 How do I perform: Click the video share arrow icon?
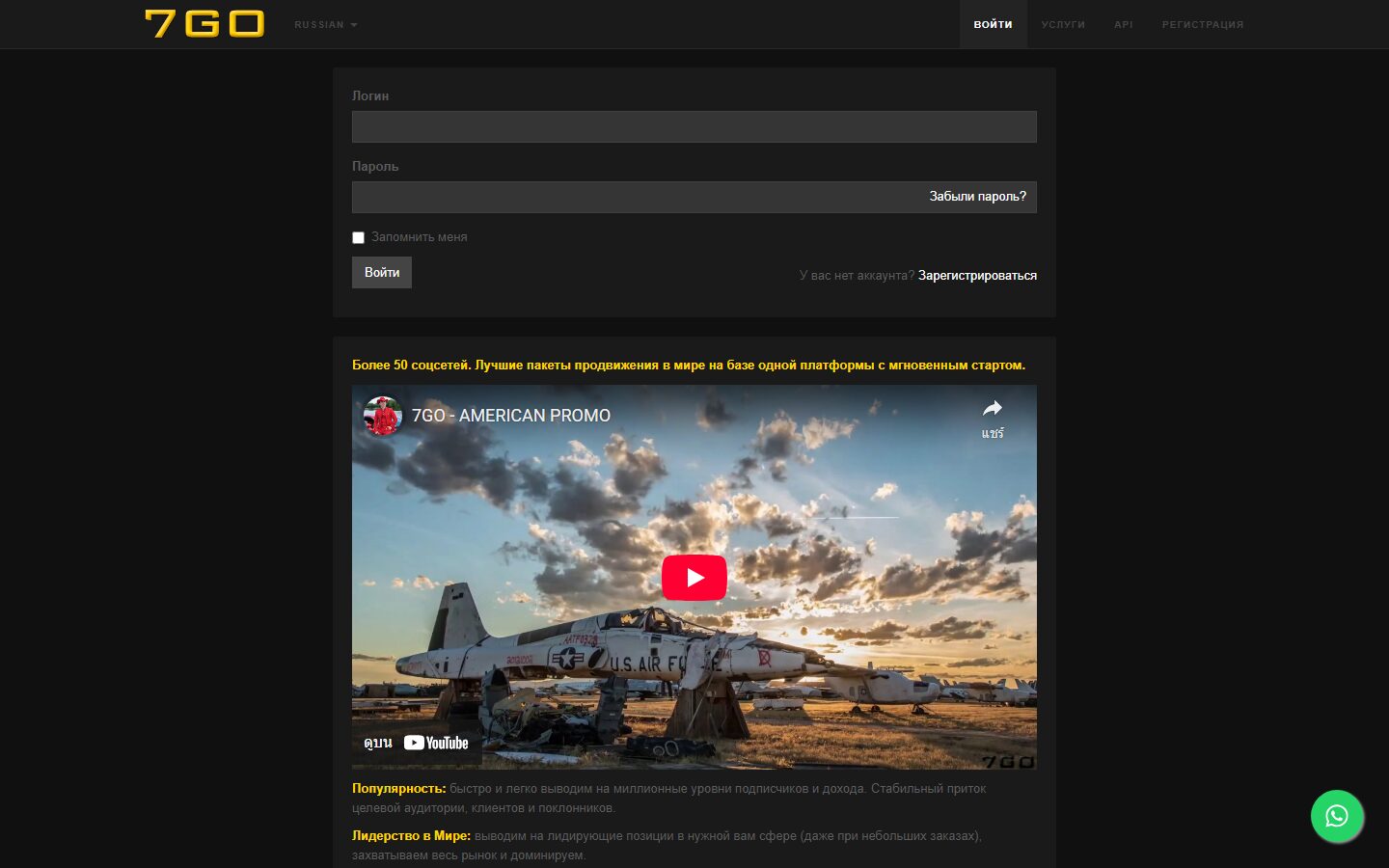[992, 409]
